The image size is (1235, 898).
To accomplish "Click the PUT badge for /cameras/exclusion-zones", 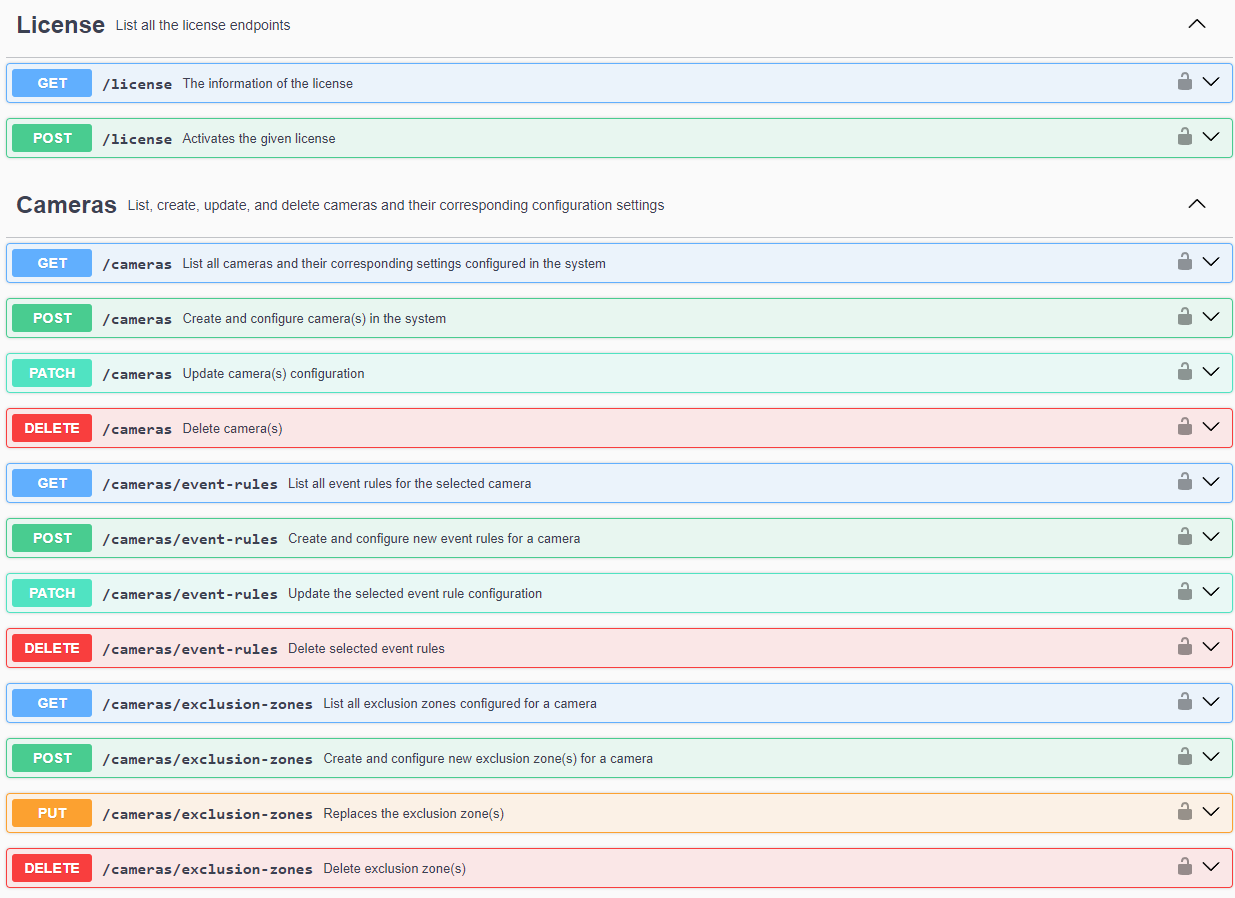I will [52, 813].
